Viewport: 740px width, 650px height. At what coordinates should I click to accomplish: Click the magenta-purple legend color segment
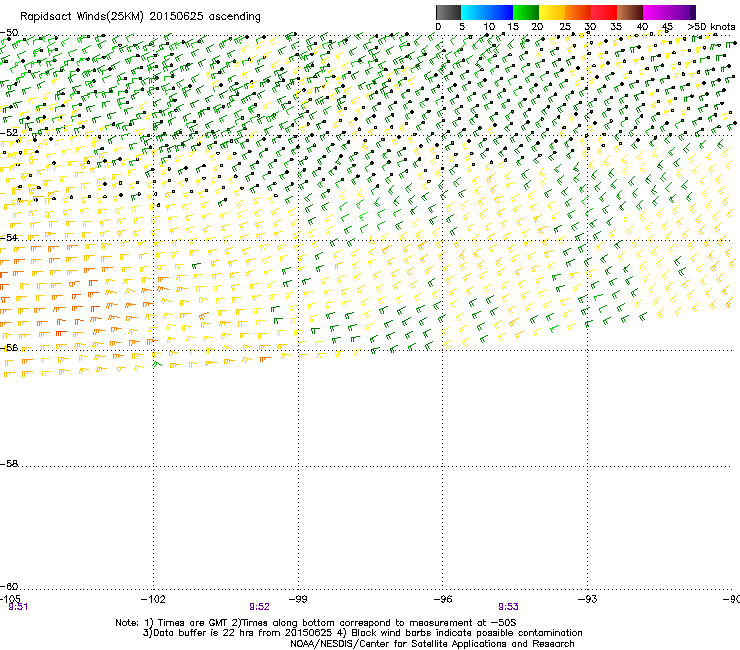[x=669, y=12]
